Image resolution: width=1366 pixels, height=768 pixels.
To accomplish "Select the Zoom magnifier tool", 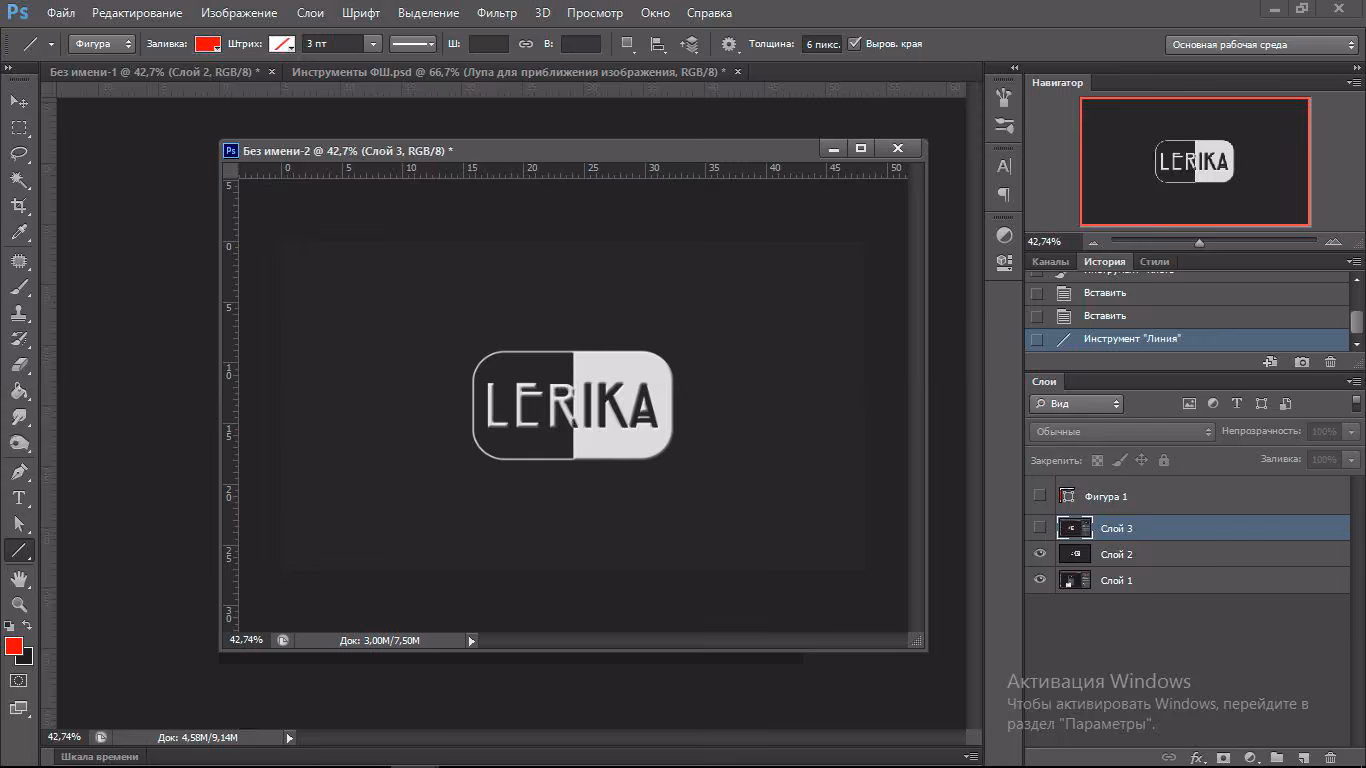I will click(x=19, y=604).
